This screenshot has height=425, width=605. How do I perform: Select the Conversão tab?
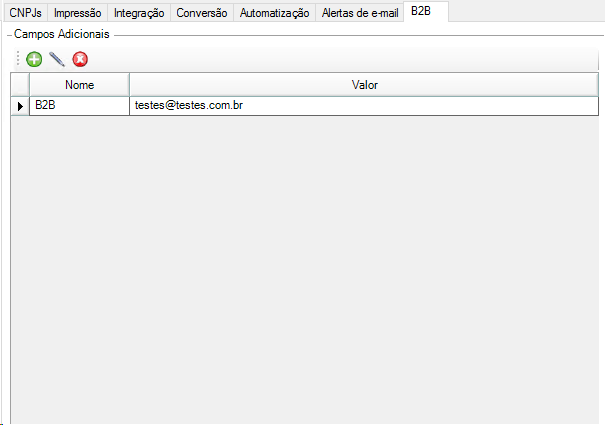point(202,13)
